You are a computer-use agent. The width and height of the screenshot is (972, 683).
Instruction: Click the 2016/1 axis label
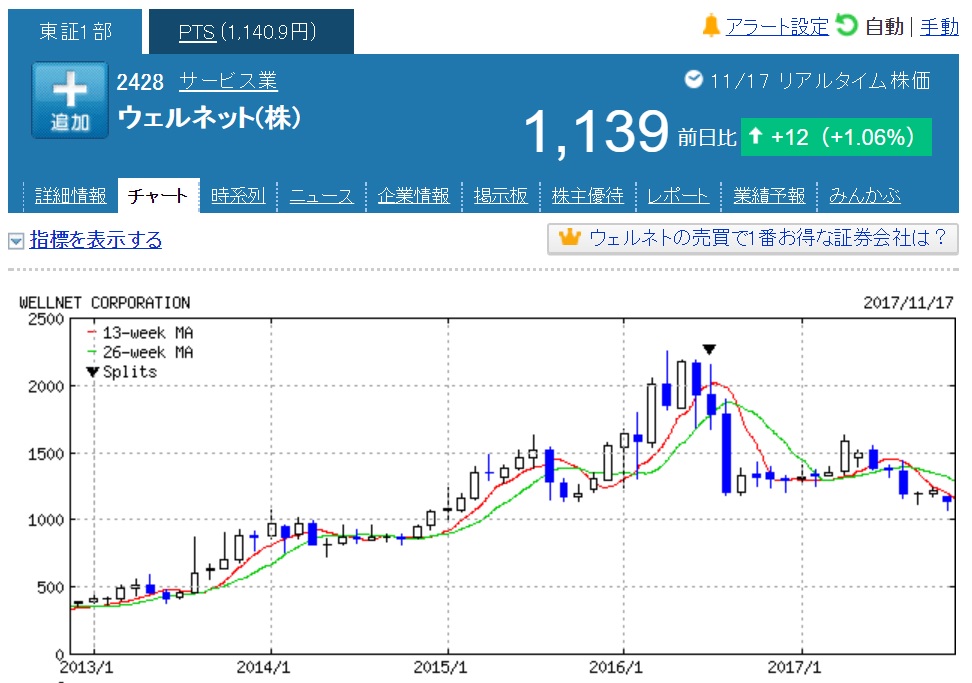(x=616, y=668)
